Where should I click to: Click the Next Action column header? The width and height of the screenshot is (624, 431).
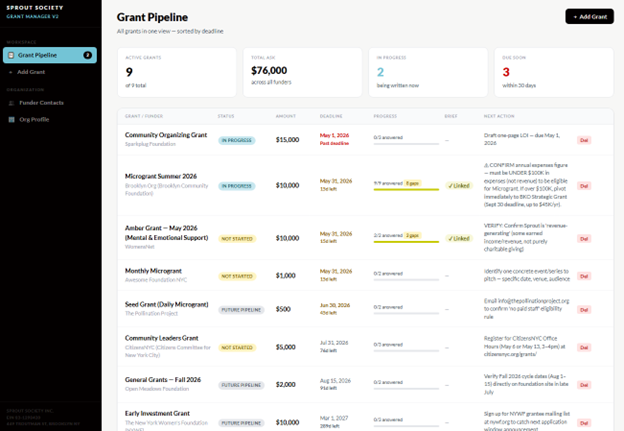click(x=499, y=116)
